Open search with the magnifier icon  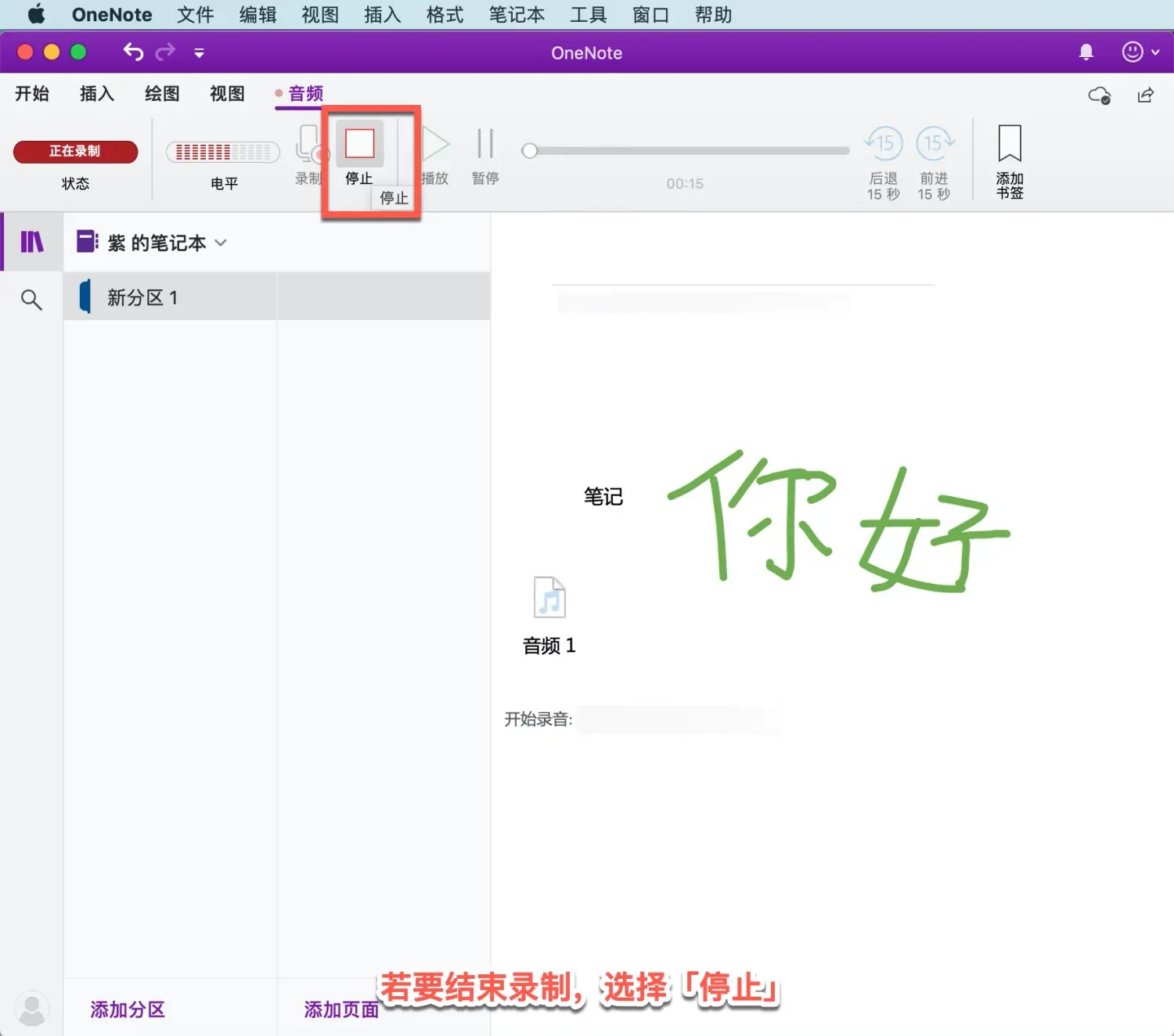pos(31,299)
